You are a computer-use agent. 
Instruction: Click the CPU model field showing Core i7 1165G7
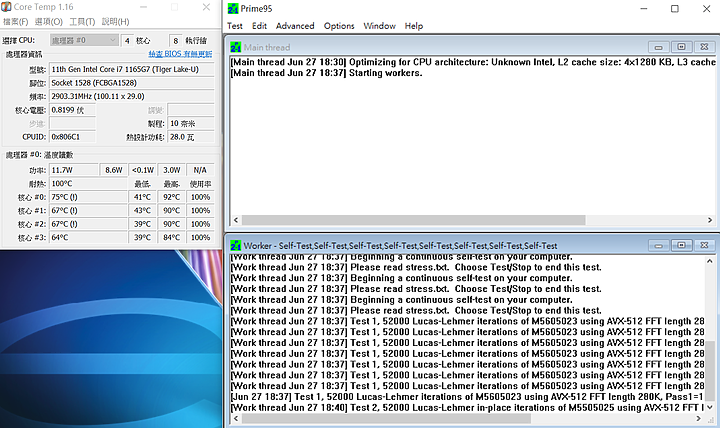pyautogui.click(x=131, y=69)
